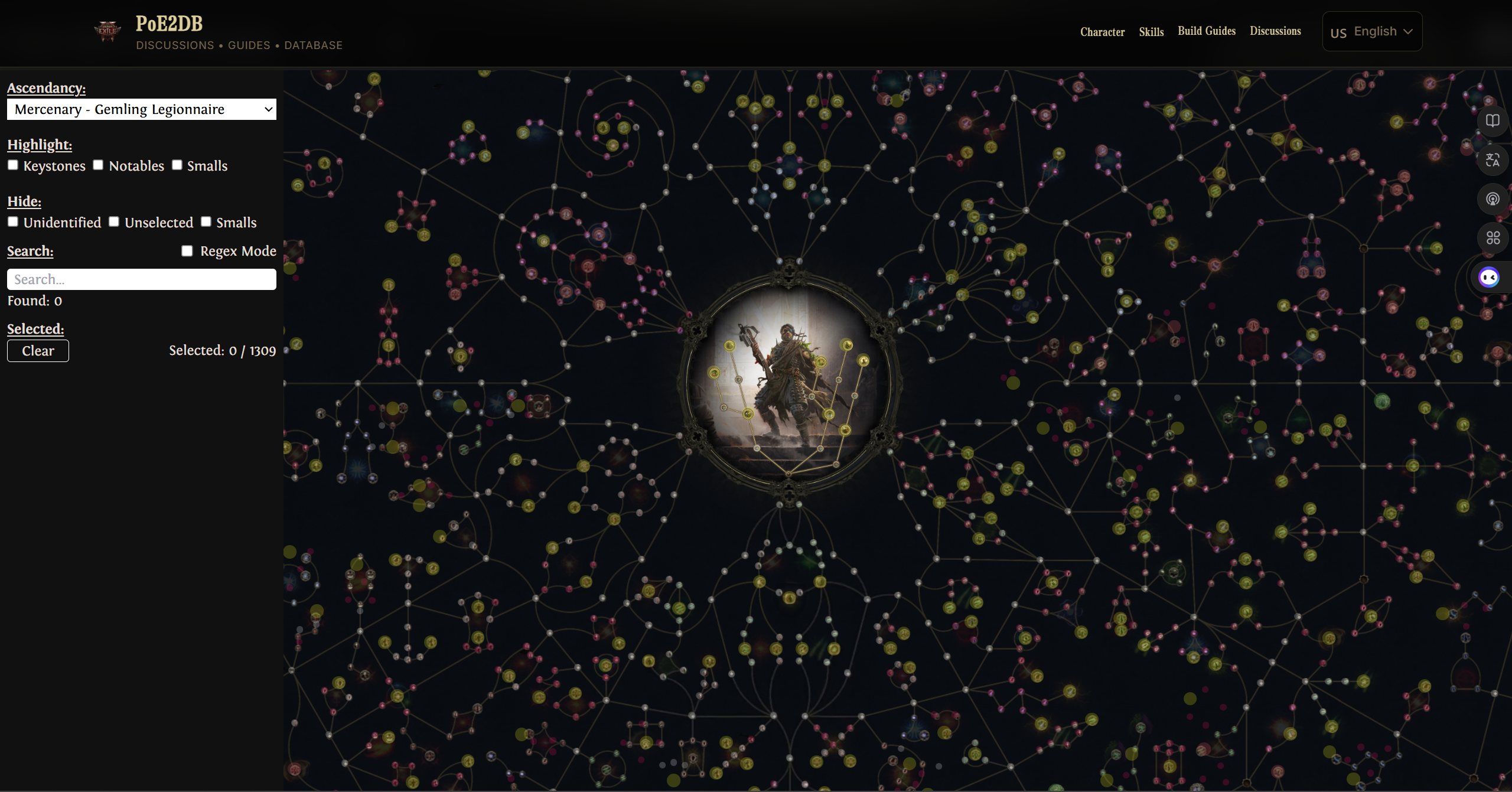Enable Notables highlight checkbox
Image resolution: width=1512 pixels, height=792 pixels.
click(98, 165)
